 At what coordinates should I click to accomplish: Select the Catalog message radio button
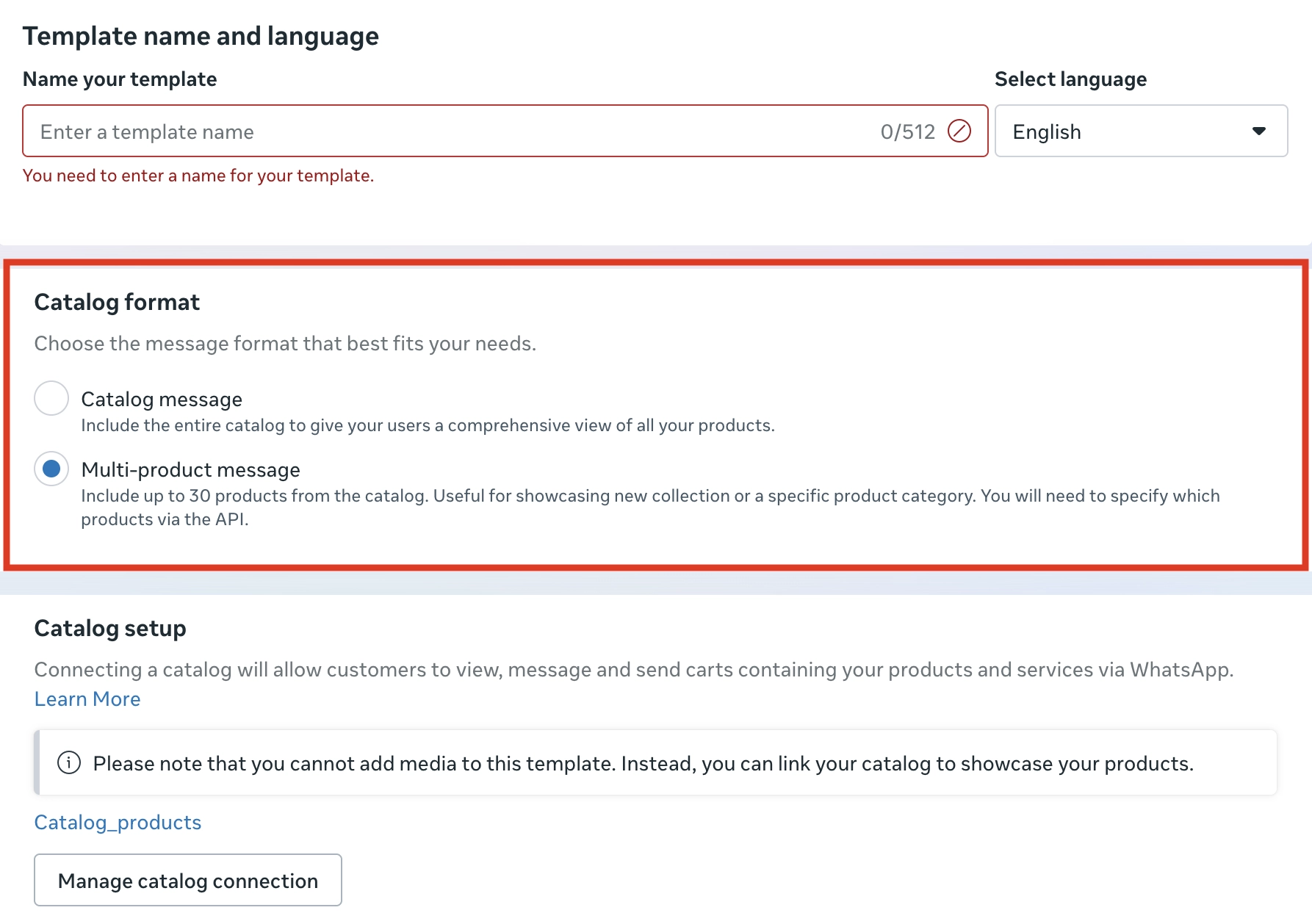click(x=51, y=399)
